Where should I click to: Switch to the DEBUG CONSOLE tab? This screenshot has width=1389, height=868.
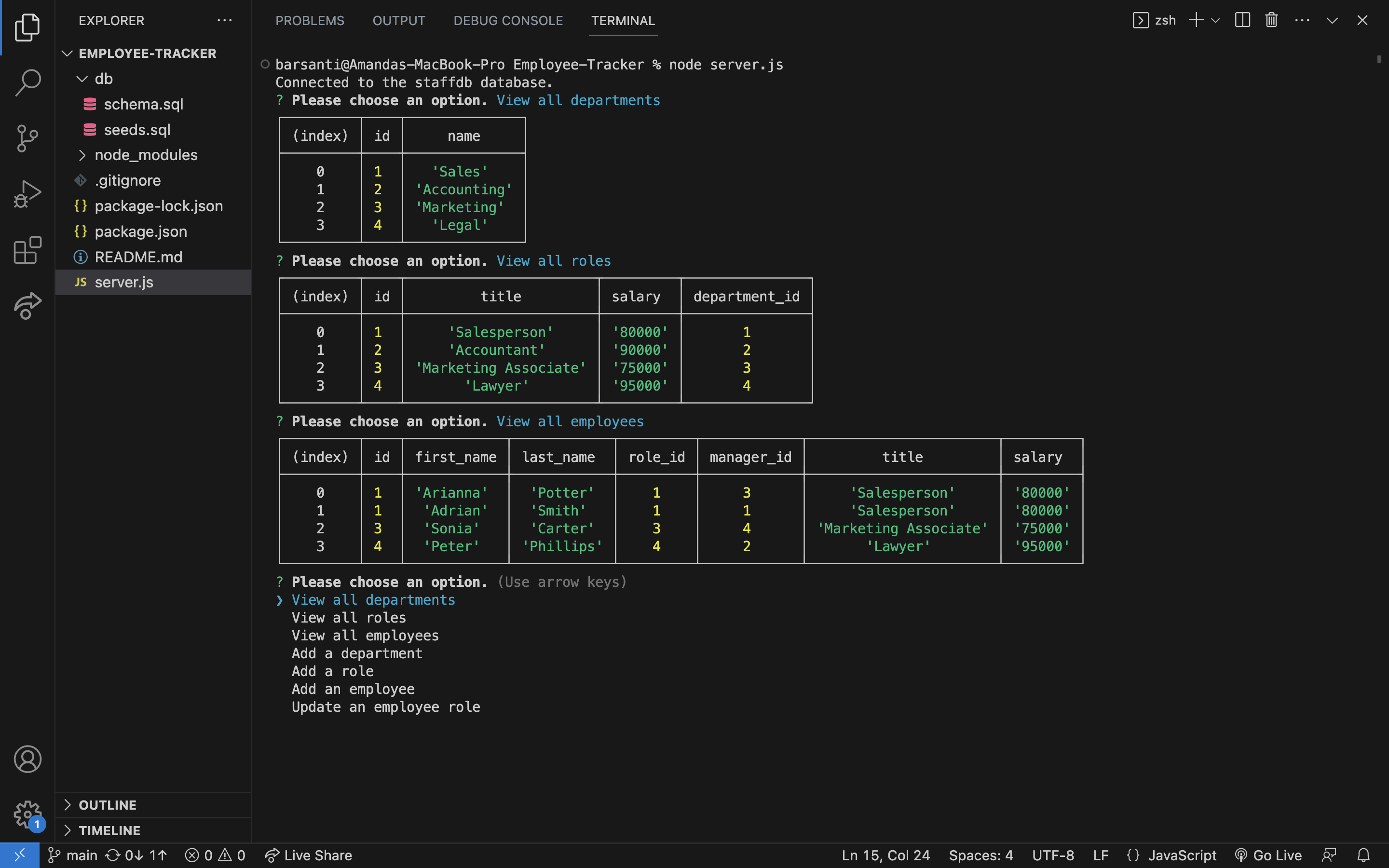(x=508, y=21)
